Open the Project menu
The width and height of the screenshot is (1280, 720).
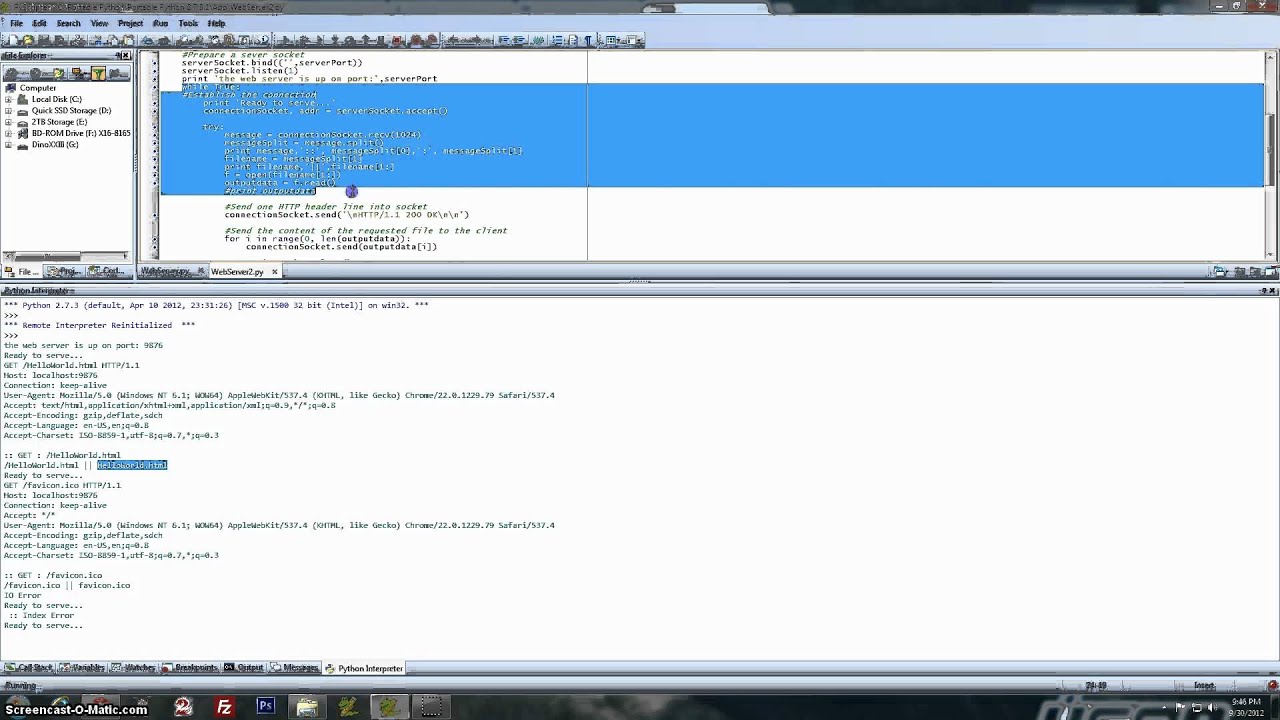130,23
